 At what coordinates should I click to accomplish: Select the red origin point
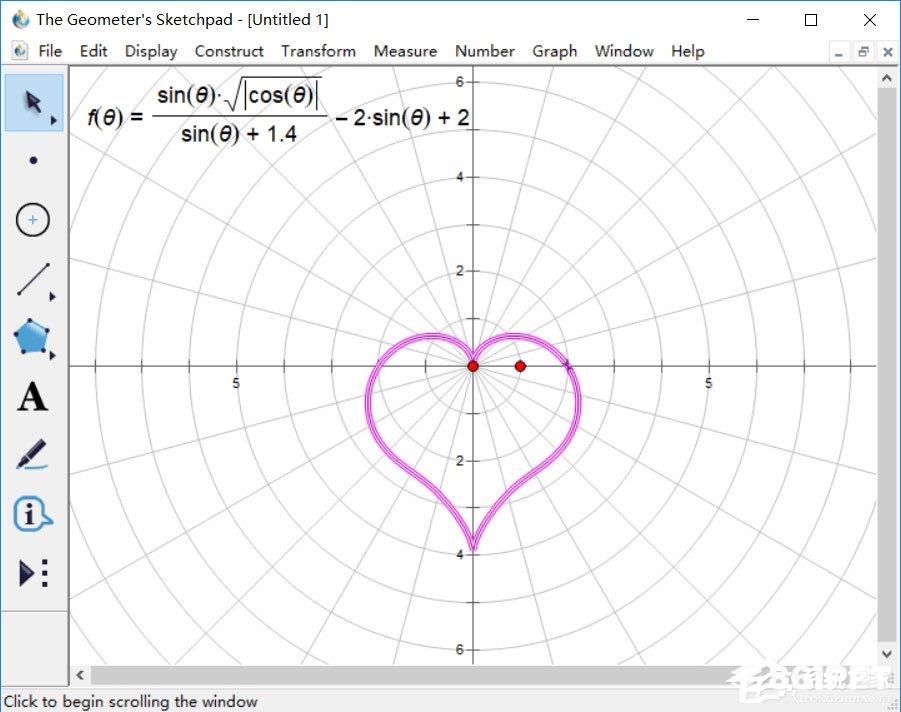tap(473, 366)
